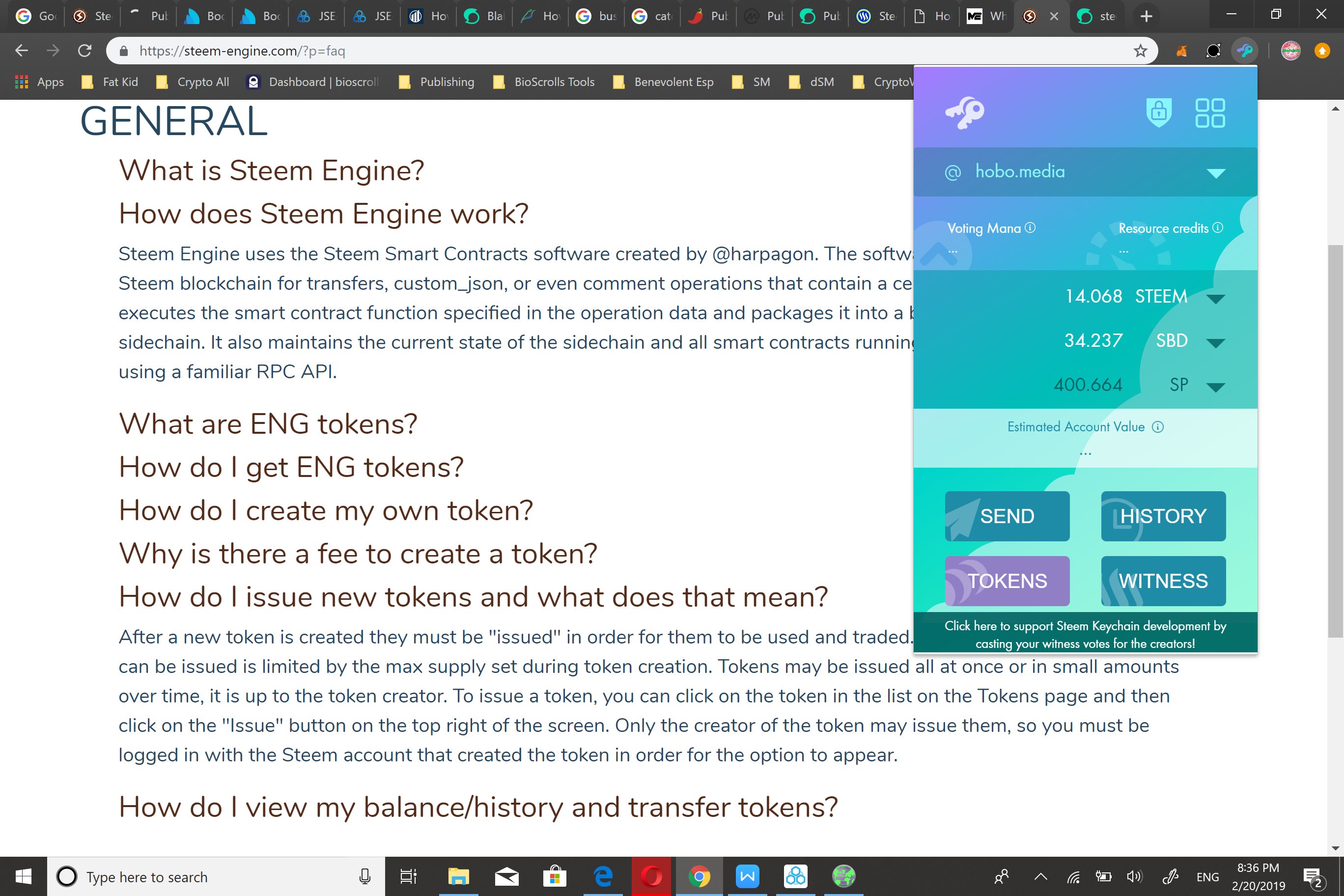
Task: Switch to the first 'Go' Google tab
Action: point(35,16)
